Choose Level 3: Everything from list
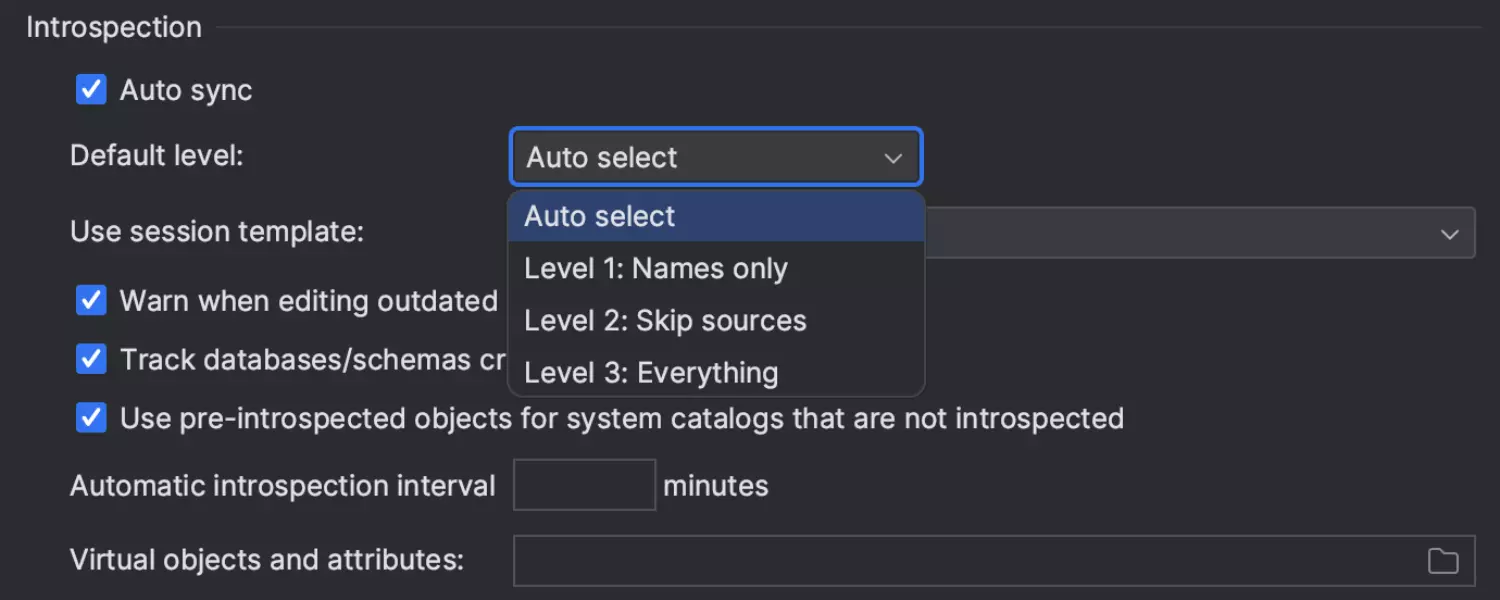 pyautogui.click(x=651, y=373)
